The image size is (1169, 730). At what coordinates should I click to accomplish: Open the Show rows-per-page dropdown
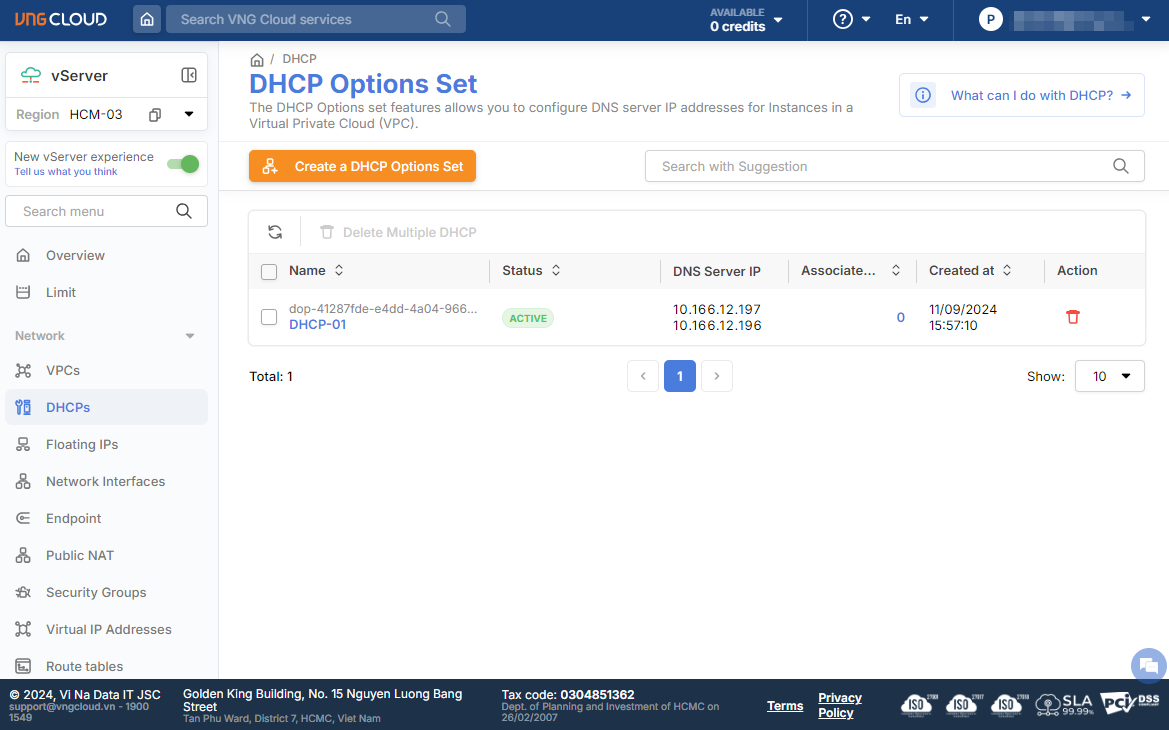coord(1109,376)
